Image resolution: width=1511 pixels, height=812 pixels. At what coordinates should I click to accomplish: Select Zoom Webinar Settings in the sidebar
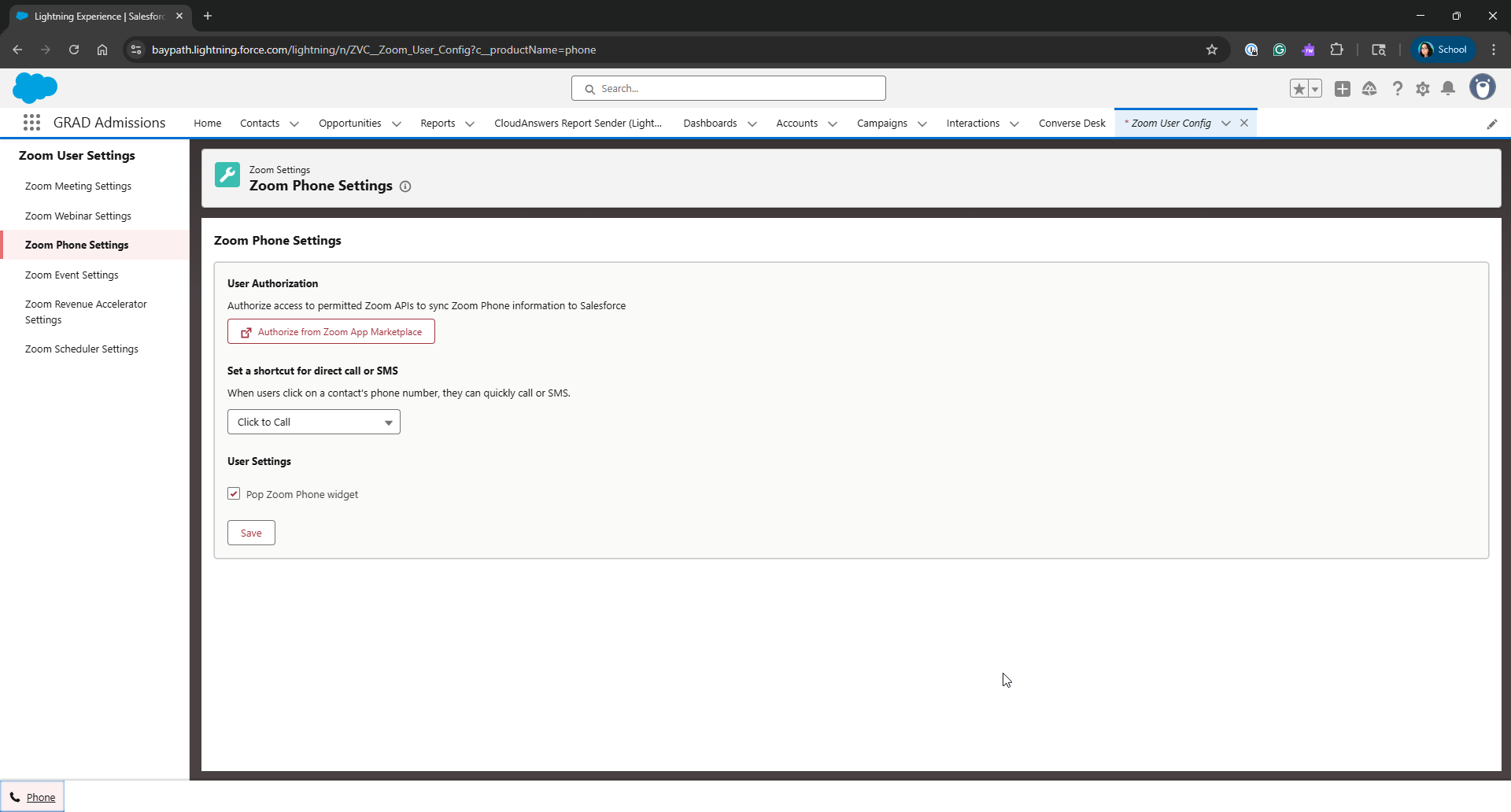click(78, 216)
